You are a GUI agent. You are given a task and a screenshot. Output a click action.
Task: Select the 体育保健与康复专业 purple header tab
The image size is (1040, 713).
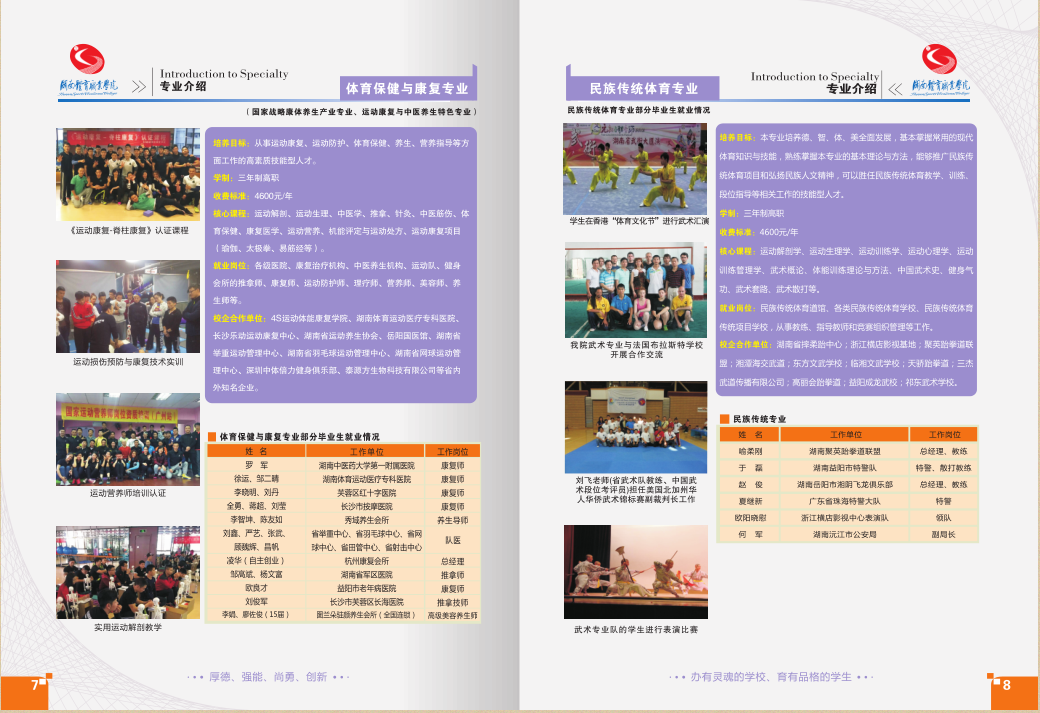pos(406,88)
